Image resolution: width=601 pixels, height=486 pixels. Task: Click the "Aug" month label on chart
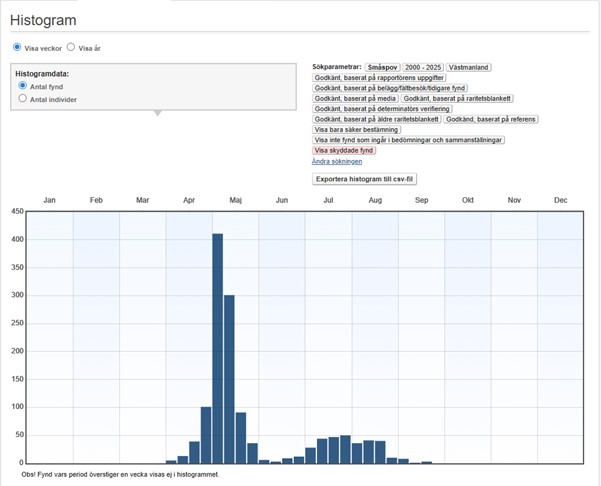tap(375, 201)
